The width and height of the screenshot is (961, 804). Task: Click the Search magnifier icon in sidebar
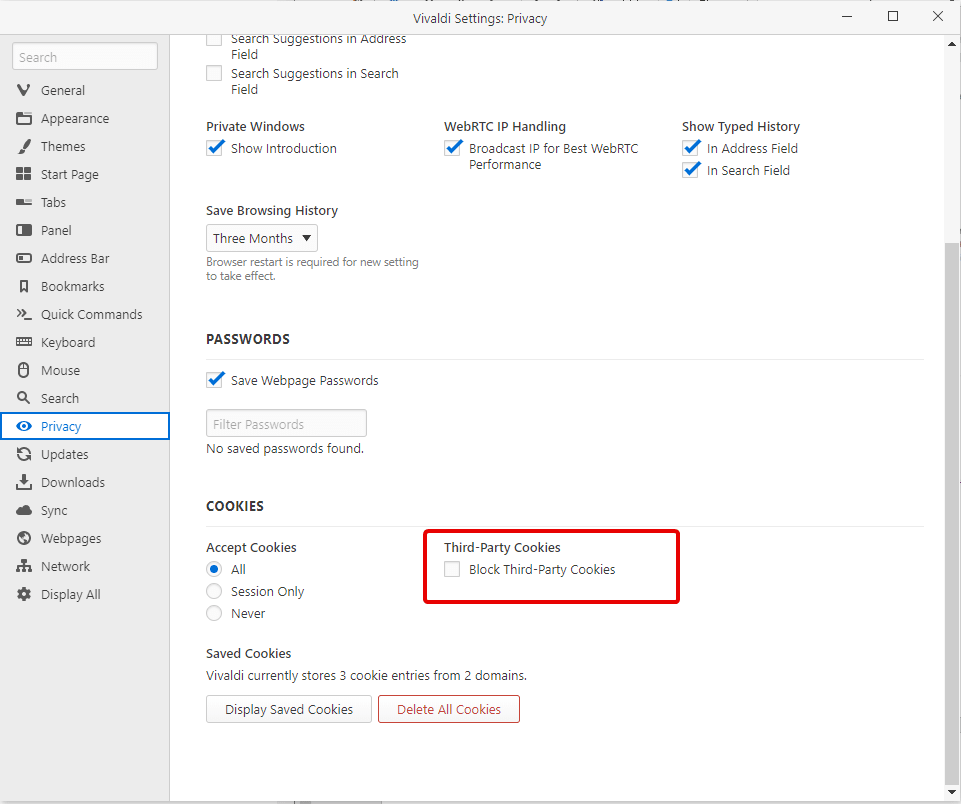click(x=24, y=398)
